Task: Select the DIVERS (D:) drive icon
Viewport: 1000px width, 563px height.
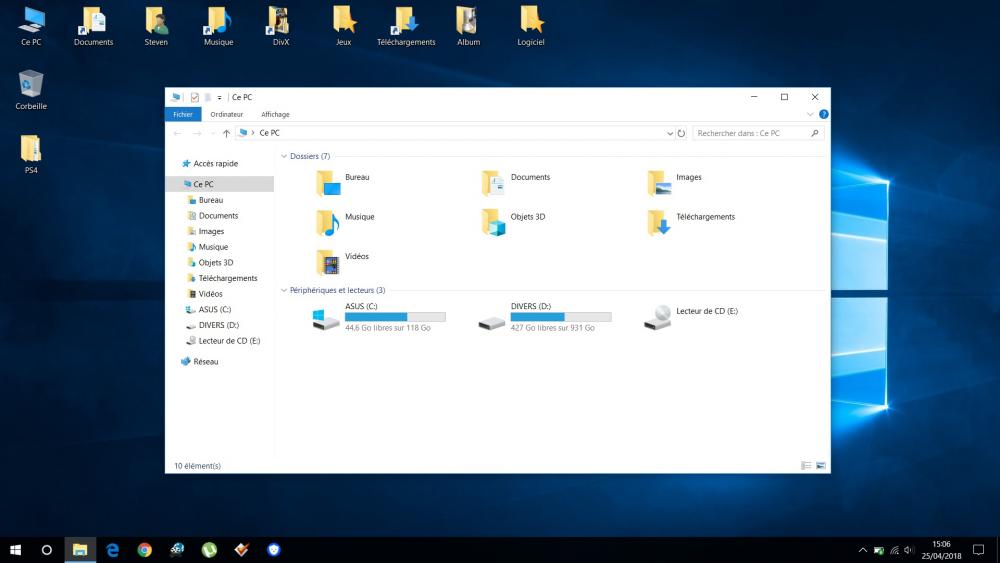Action: click(493, 318)
